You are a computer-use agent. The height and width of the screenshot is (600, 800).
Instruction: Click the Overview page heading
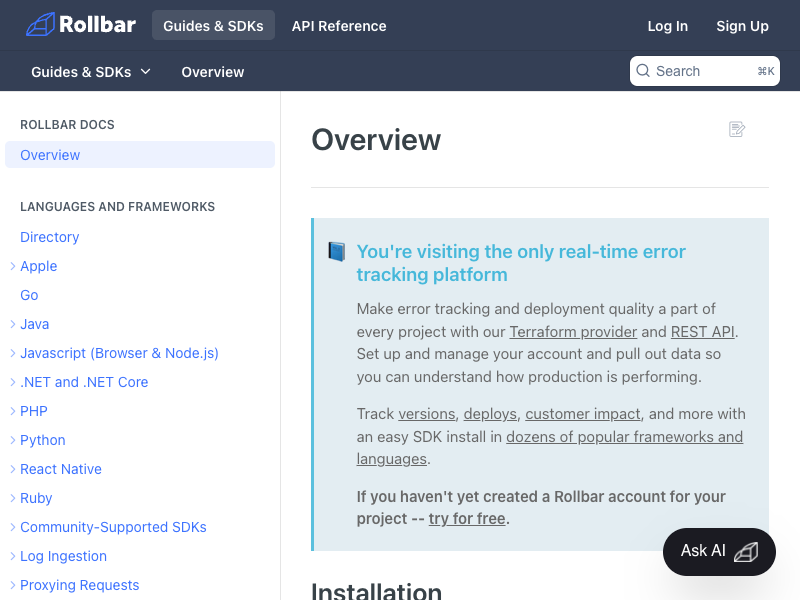click(376, 140)
